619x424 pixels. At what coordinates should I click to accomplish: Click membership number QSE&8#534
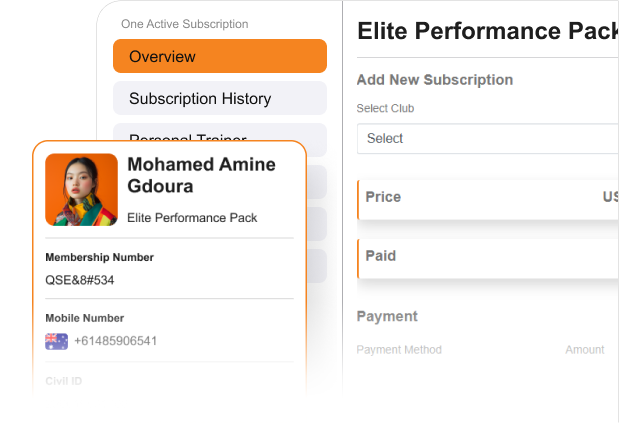click(80, 280)
